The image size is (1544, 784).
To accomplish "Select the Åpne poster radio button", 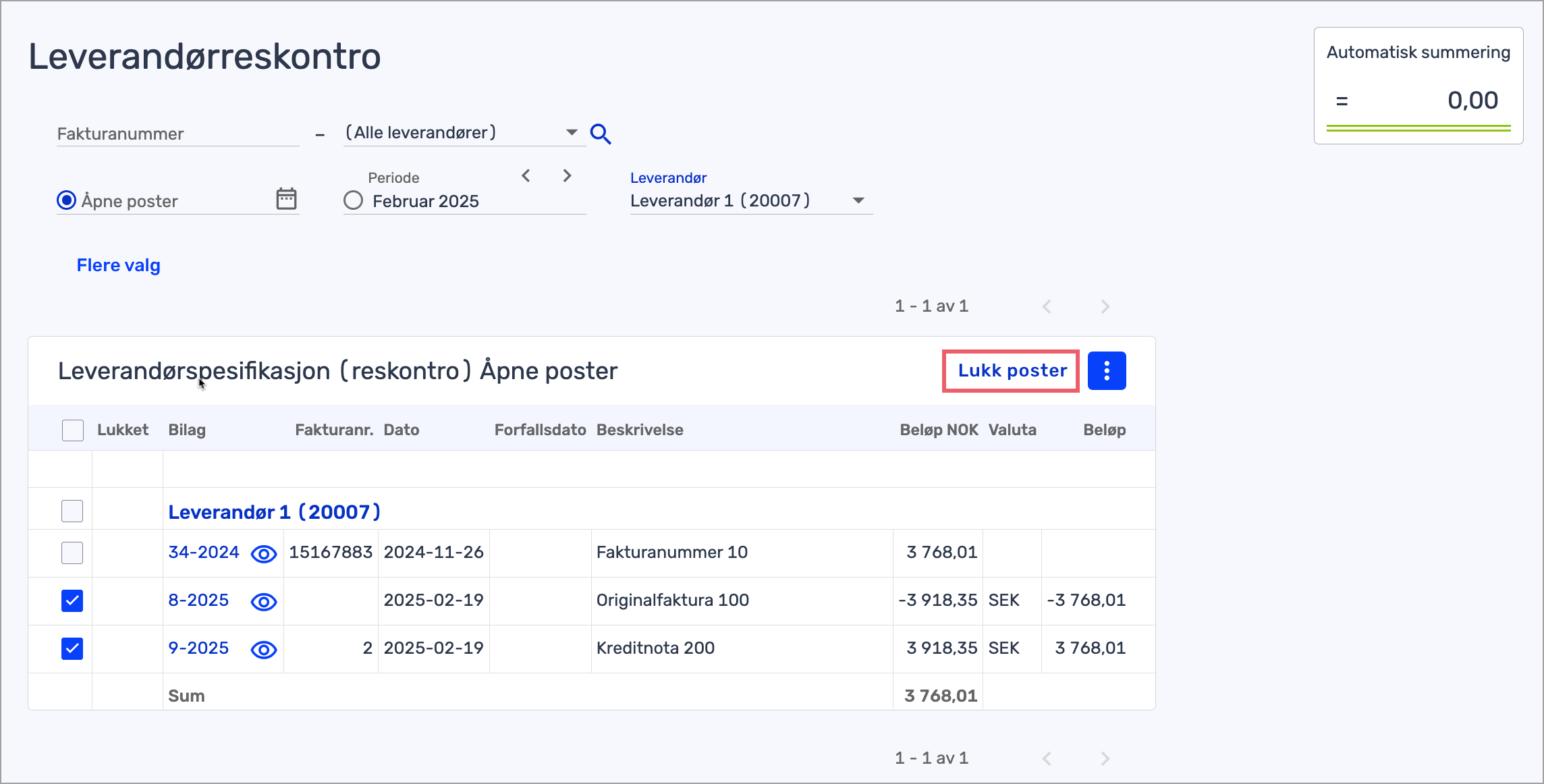I will tap(66, 200).
